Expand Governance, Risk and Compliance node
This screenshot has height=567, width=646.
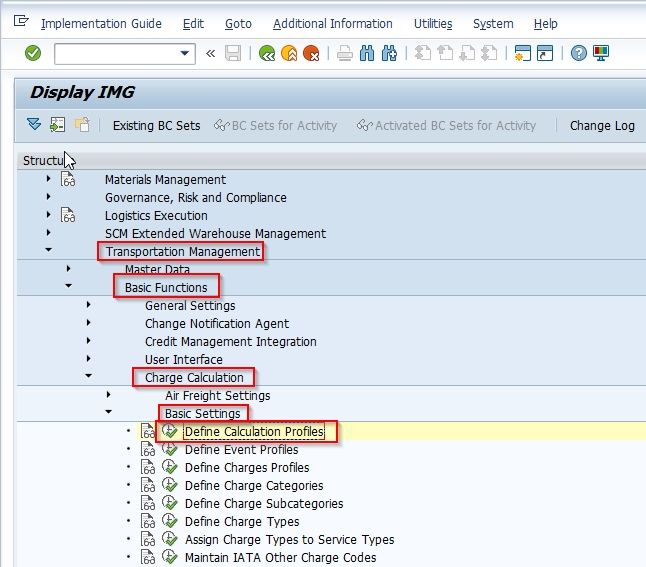tap(49, 197)
